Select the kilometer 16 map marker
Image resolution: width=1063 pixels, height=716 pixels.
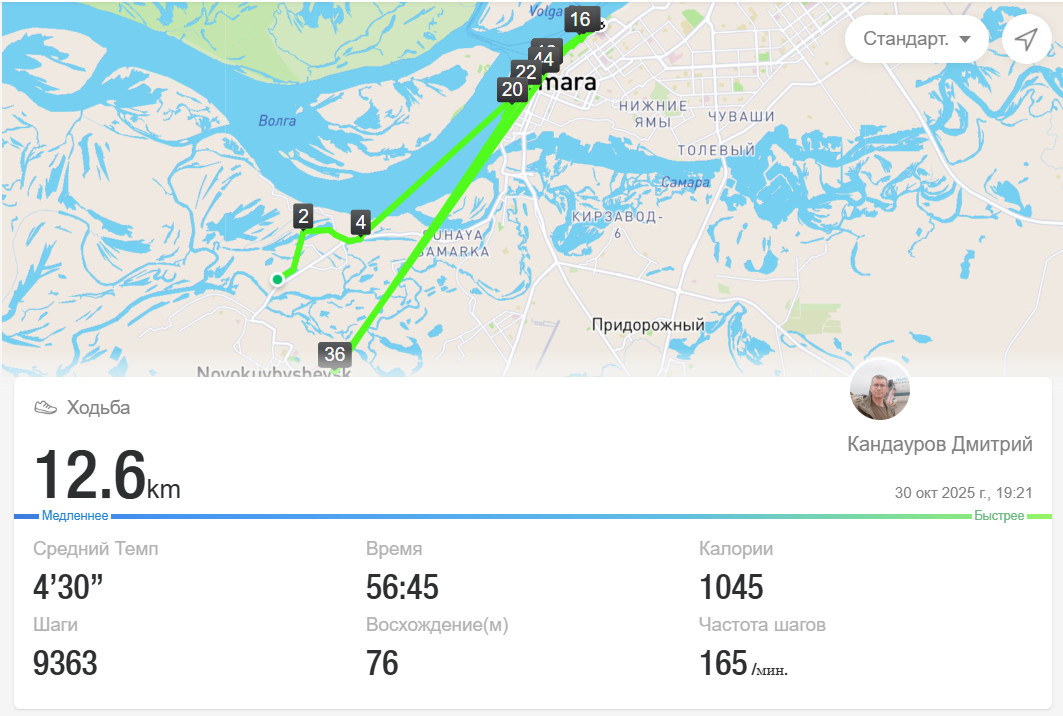point(580,19)
